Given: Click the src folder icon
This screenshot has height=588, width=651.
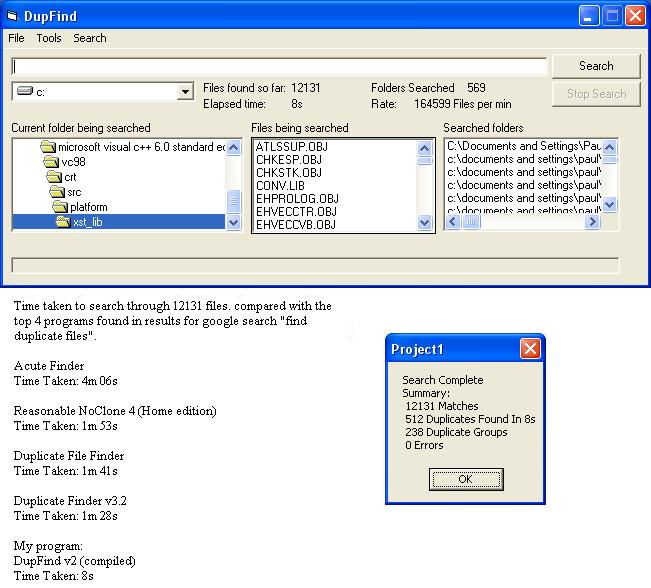Looking at the screenshot, I should [55, 192].
